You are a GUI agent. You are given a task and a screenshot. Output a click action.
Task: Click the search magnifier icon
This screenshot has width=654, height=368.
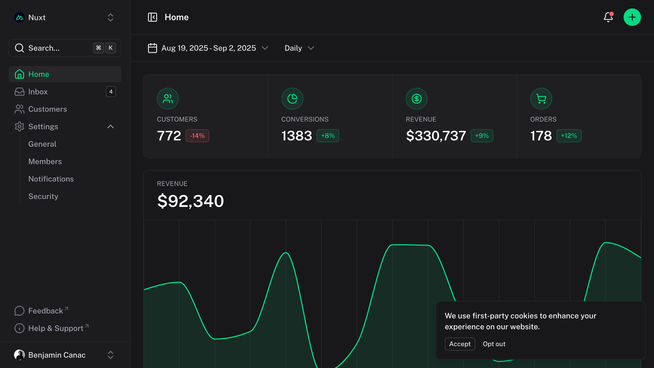[19, 48]
